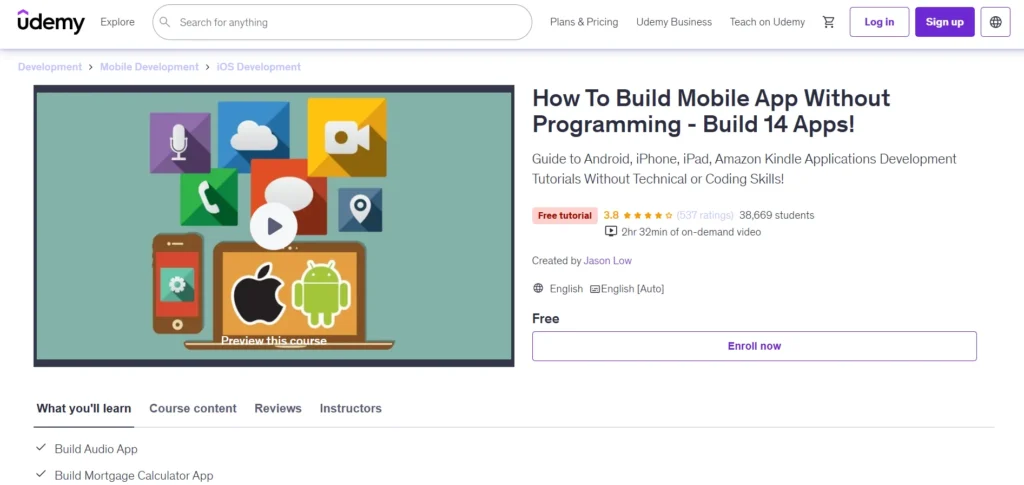Switch to the Course content tab
1024x485 pixels.
pos(193,409)
